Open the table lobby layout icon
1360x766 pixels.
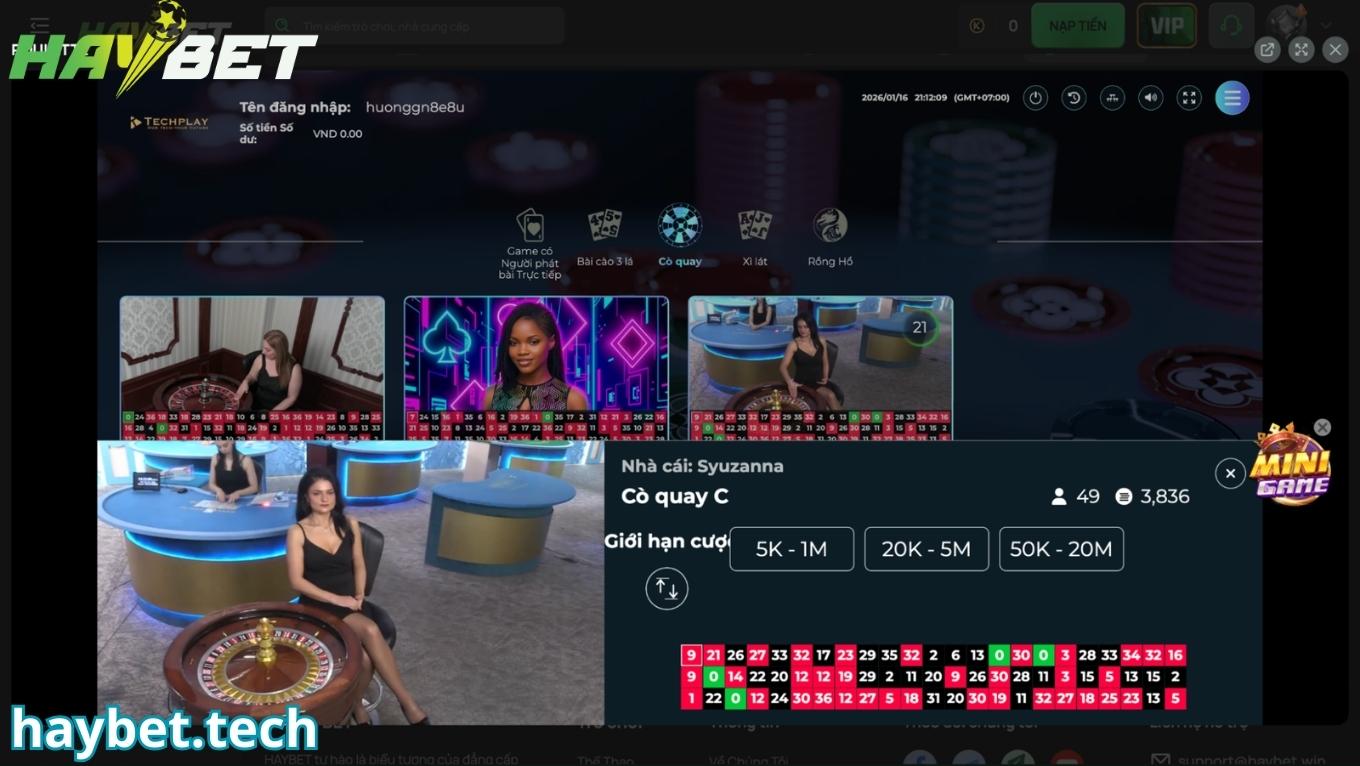(x=1112, y=97)
